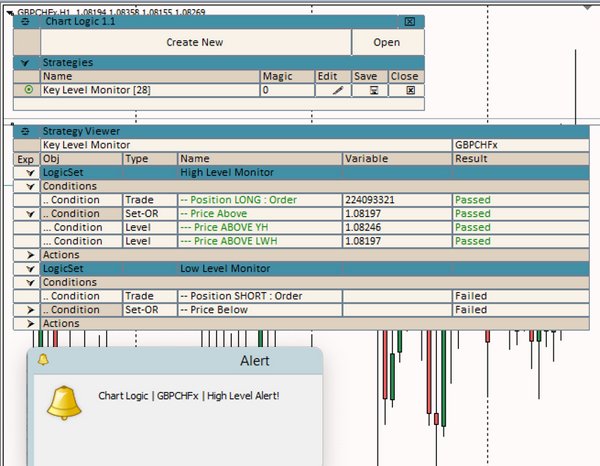Collapse the High Level Monitor LogicSet
Screen dimensions: 600x466
(30, 173)
